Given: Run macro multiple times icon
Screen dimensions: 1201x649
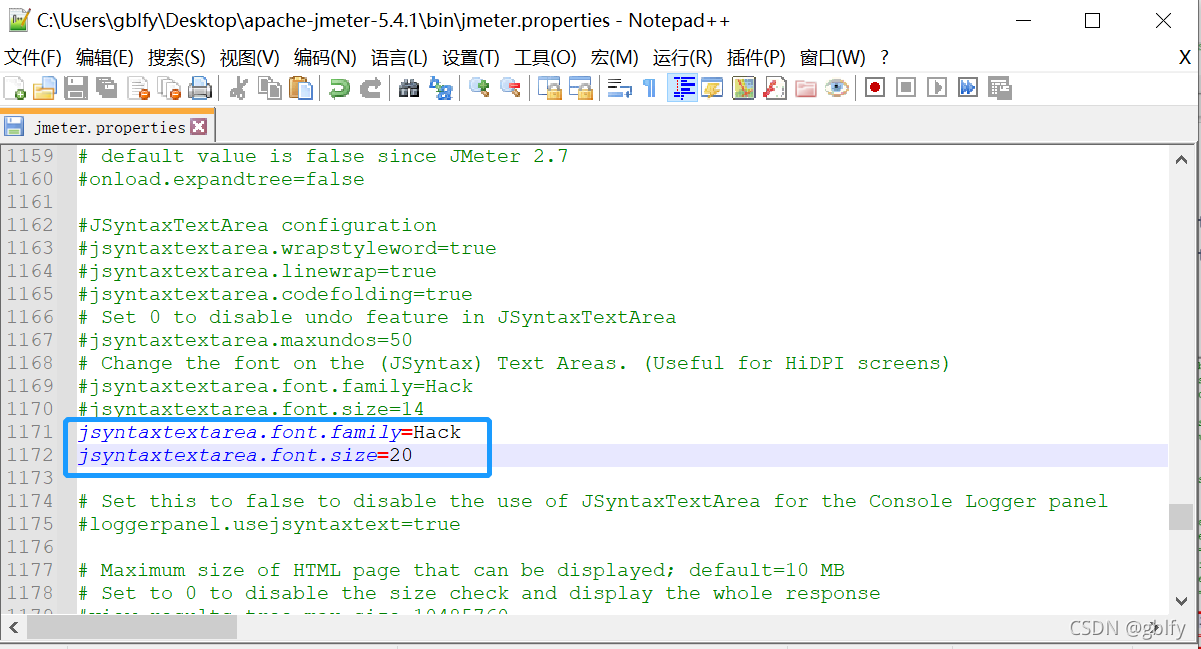Looking at the screenshot, I should click(x=968, y=88).
